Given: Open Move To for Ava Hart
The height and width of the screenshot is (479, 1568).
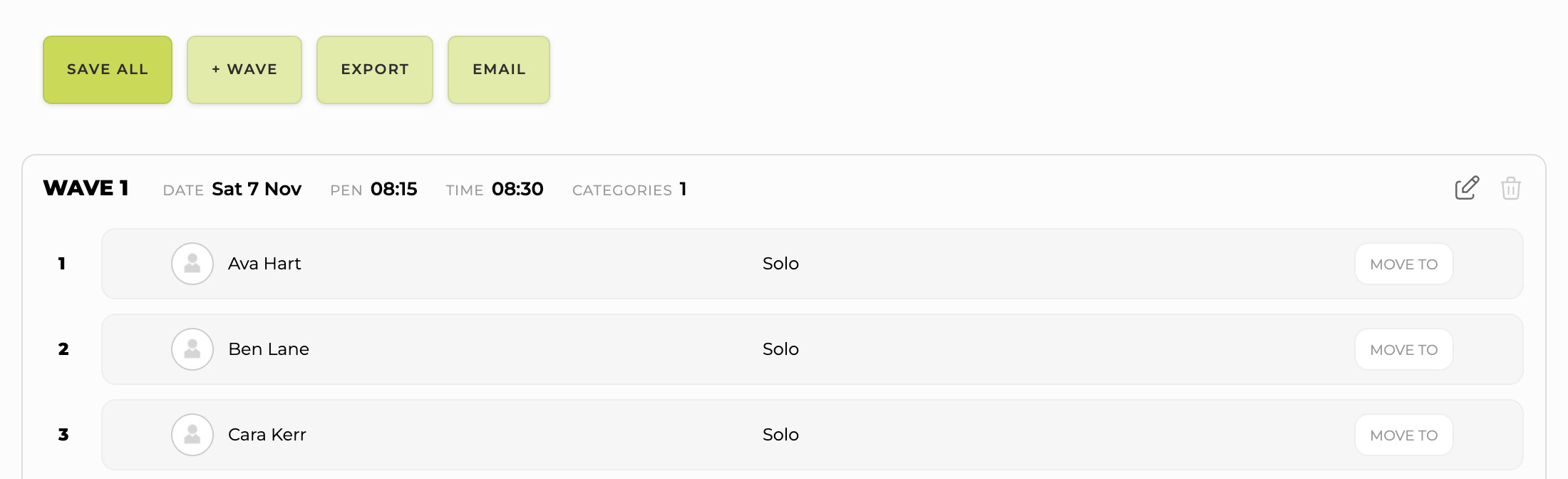Looking at the screenshot, I should (1404, 264).
